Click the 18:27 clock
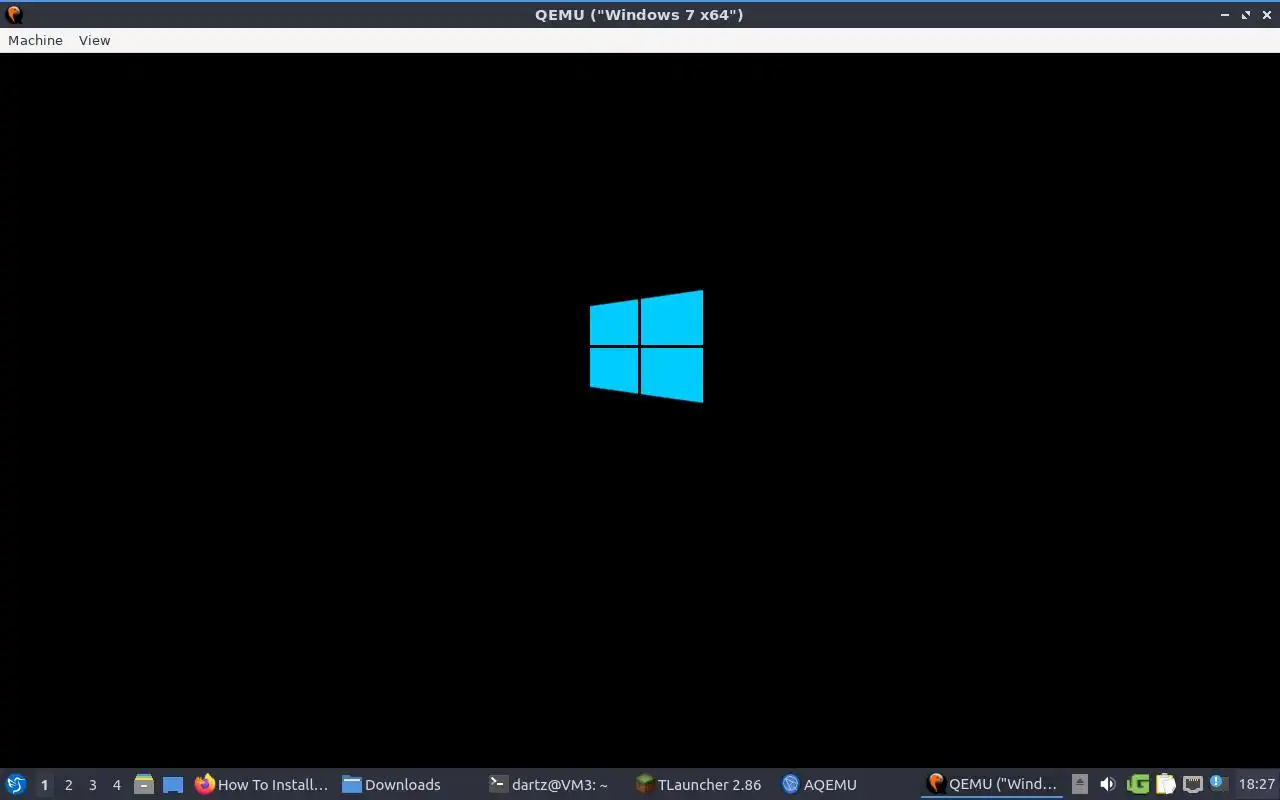 coord(1257,785)
